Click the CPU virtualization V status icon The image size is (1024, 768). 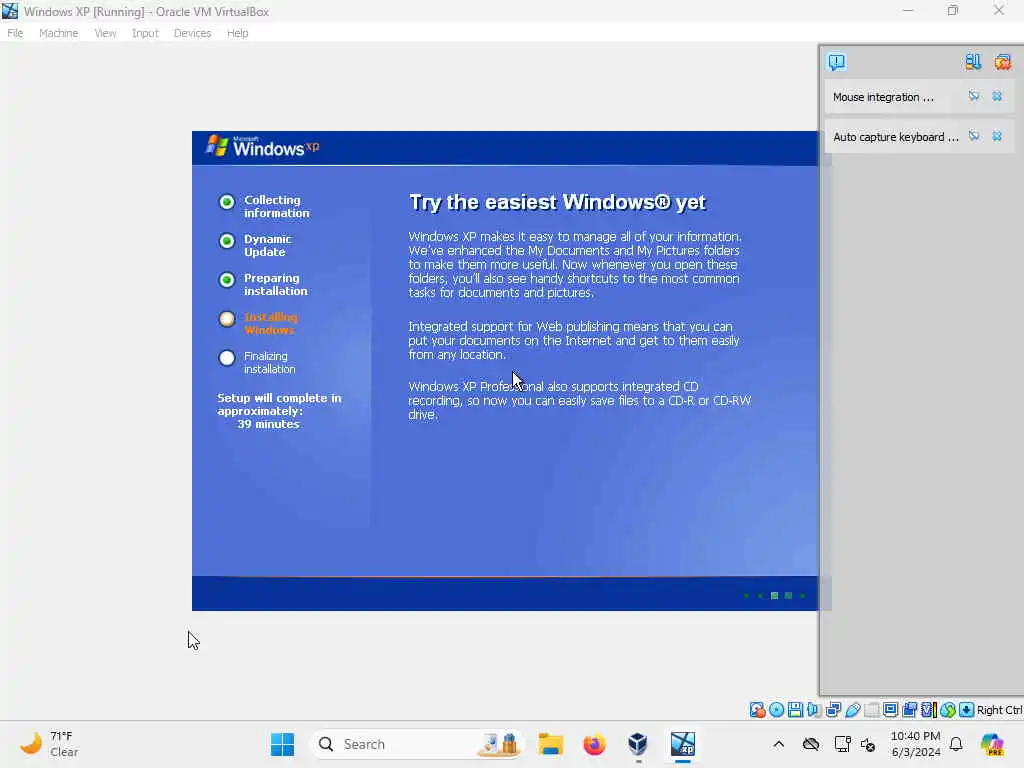pos(929,710)
